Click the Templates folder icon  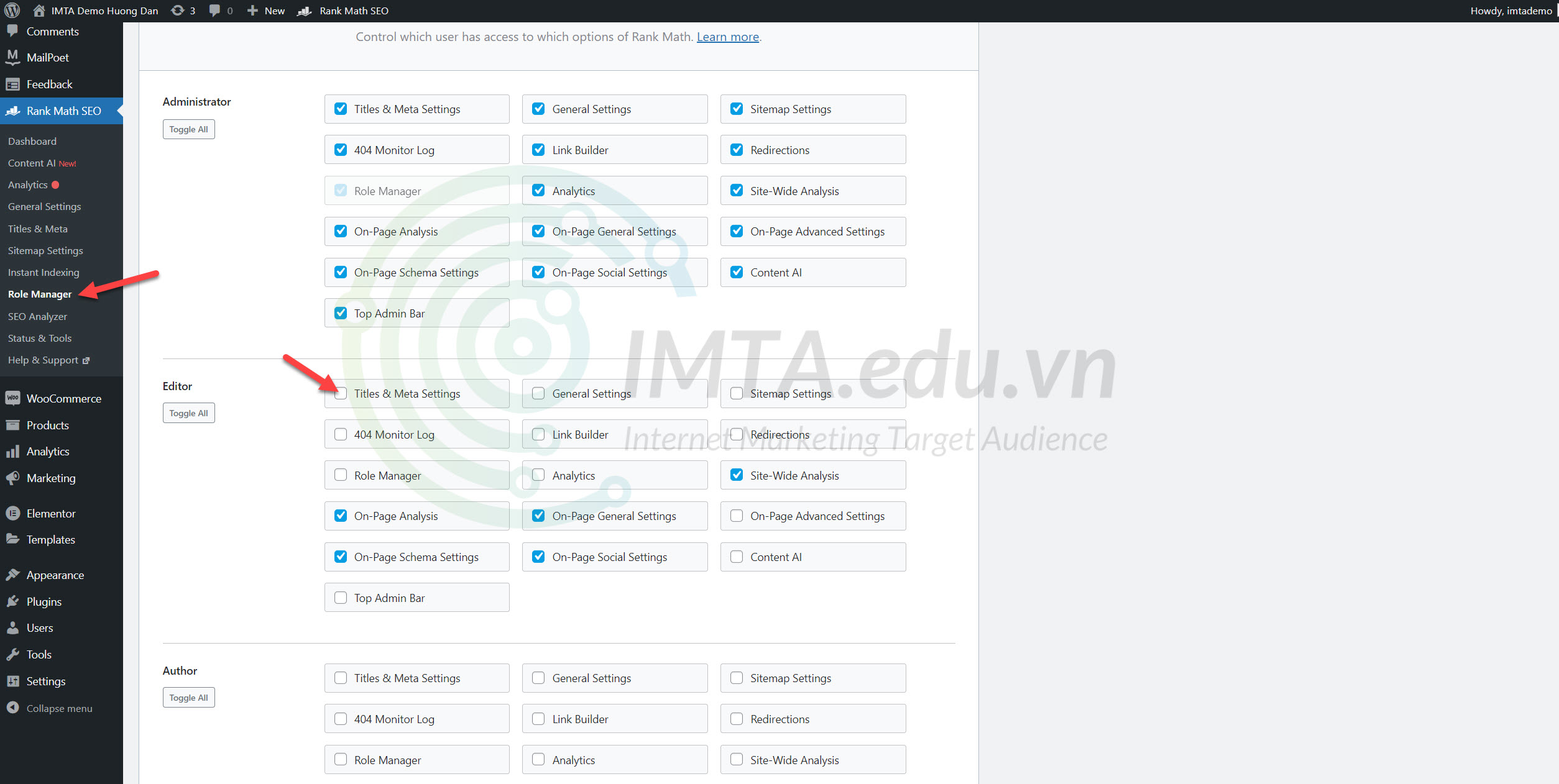pyautogui.click(x=12, y=539)
